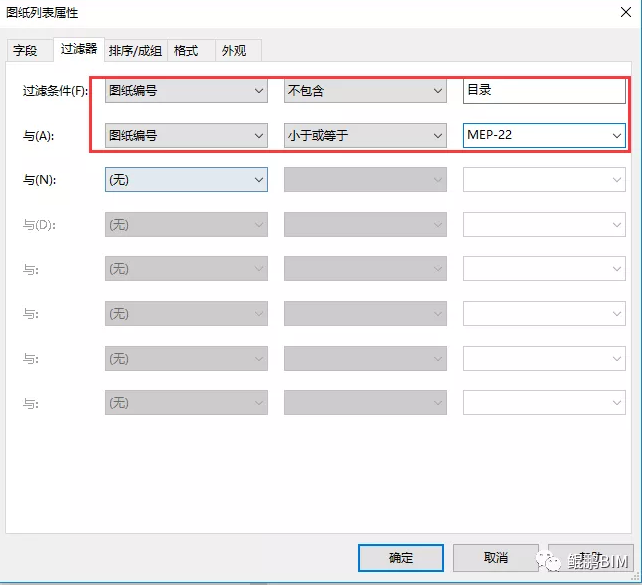
Task: Expand the 过滤条件(F) field dropdown showing 图纸编号
Action: (x=186, y=91)
